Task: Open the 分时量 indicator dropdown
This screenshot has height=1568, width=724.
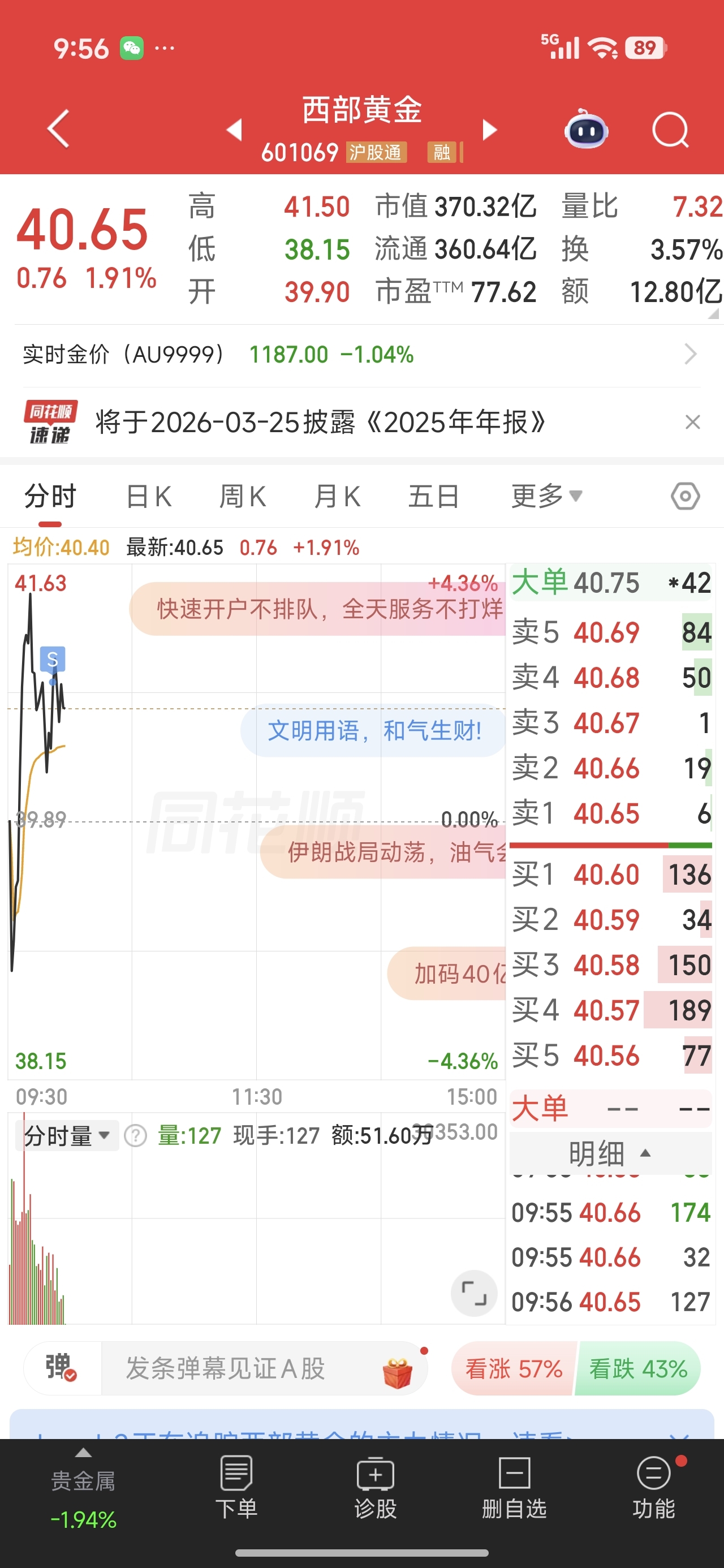Action: [x=67, y=1136]
